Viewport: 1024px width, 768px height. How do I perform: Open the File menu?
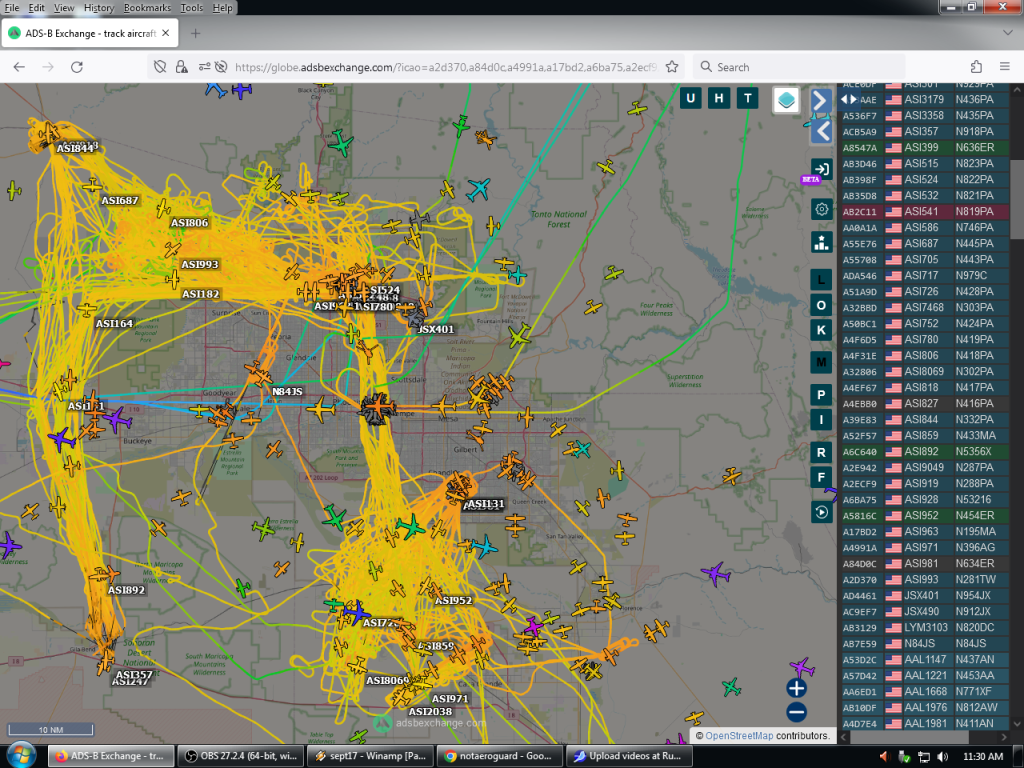pyautogui.click(x=11, y=8)
